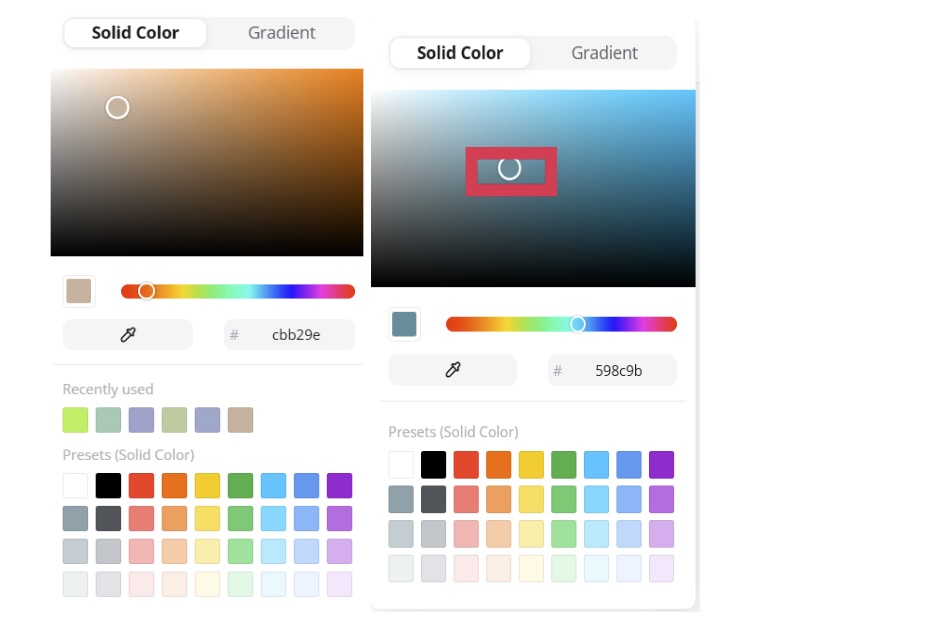Select Solid Color tab in left panel
The height and width of the screenshot is (618, 926).
click(135, 33)
